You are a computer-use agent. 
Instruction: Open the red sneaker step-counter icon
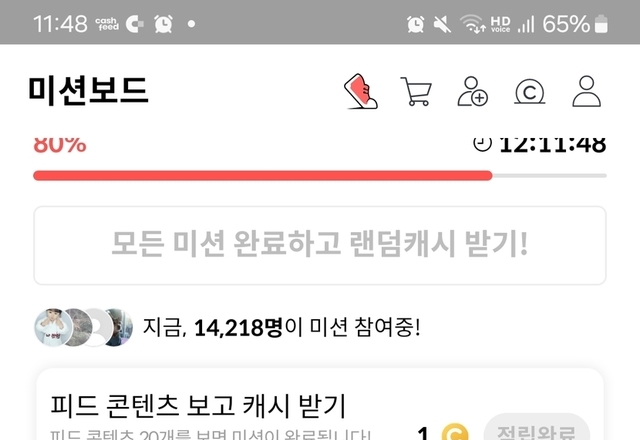pyautogui.click(x=361, y=91)
